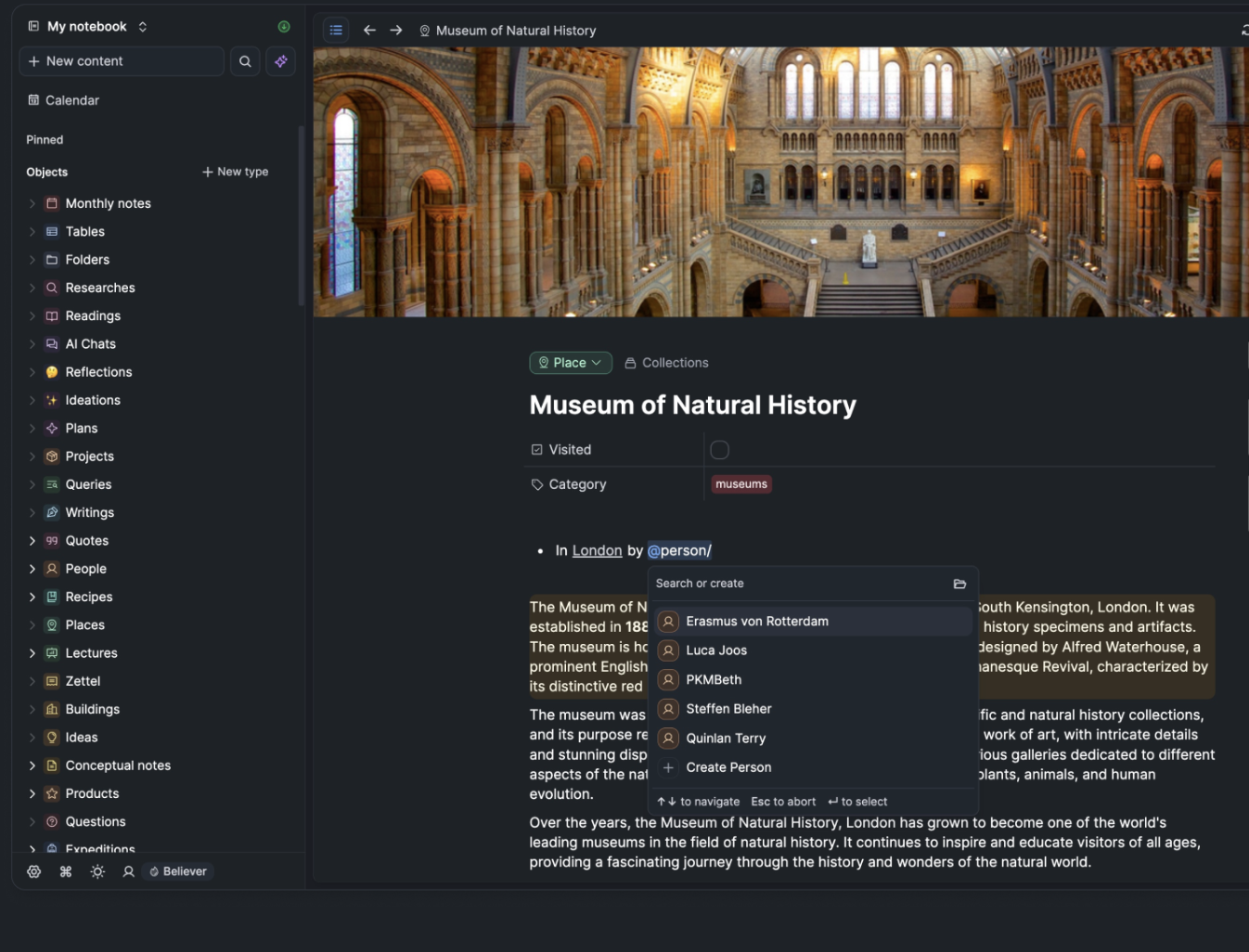Click the command shortcut icon
The height and width of the screenshot is (952, 1249).
66,871
